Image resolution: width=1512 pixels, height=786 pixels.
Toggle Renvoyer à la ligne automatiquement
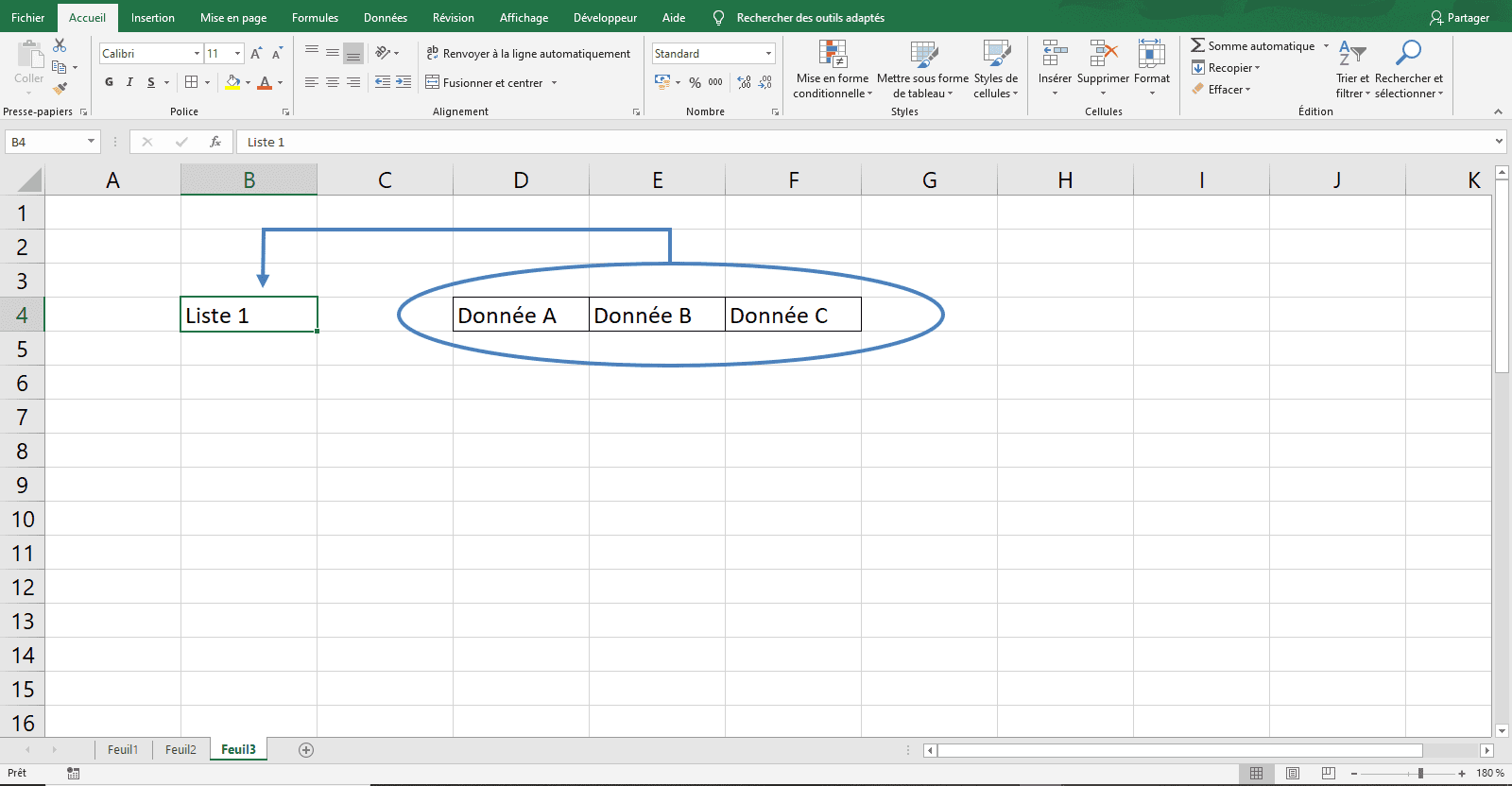(x=527, y=54)
